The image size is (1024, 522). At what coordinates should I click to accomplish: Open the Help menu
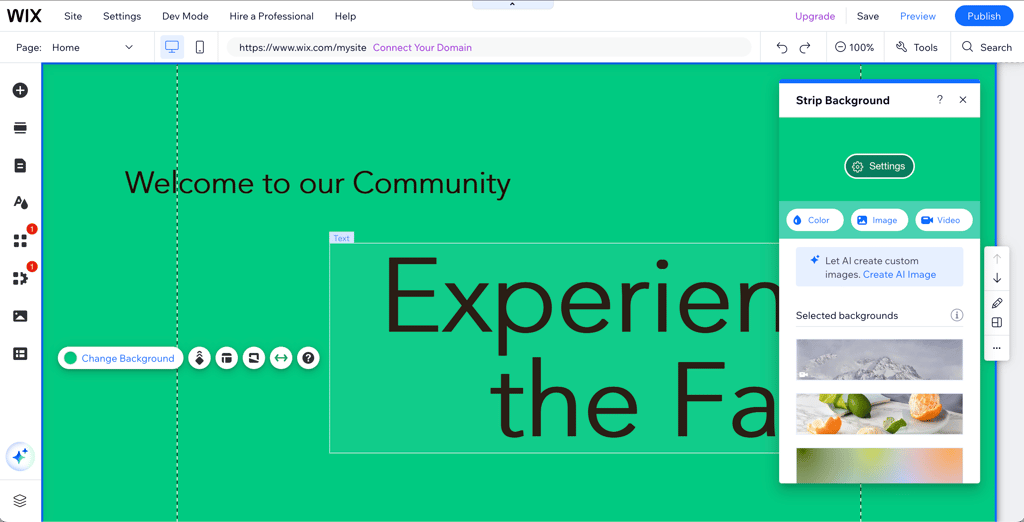tap(345, 16)
